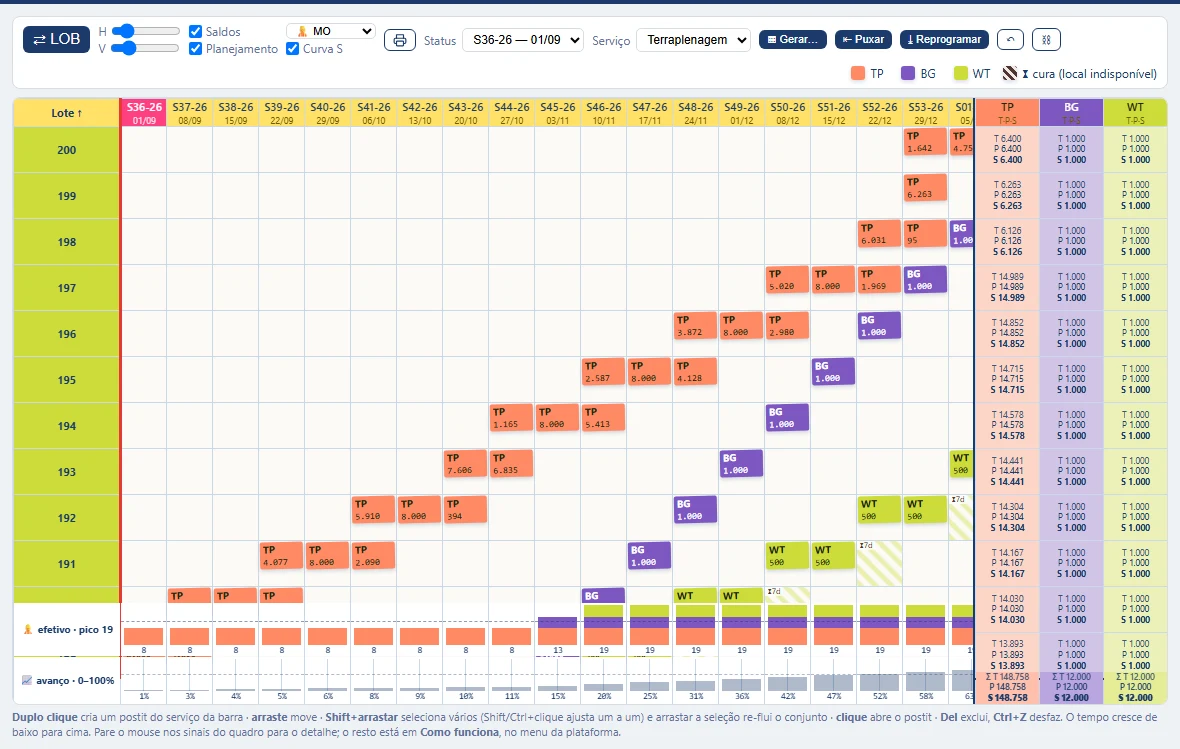Expand the Serviço Terraplenagem dropdown
This screenshot has height=749, width=1180.
(x=694, y=40)
